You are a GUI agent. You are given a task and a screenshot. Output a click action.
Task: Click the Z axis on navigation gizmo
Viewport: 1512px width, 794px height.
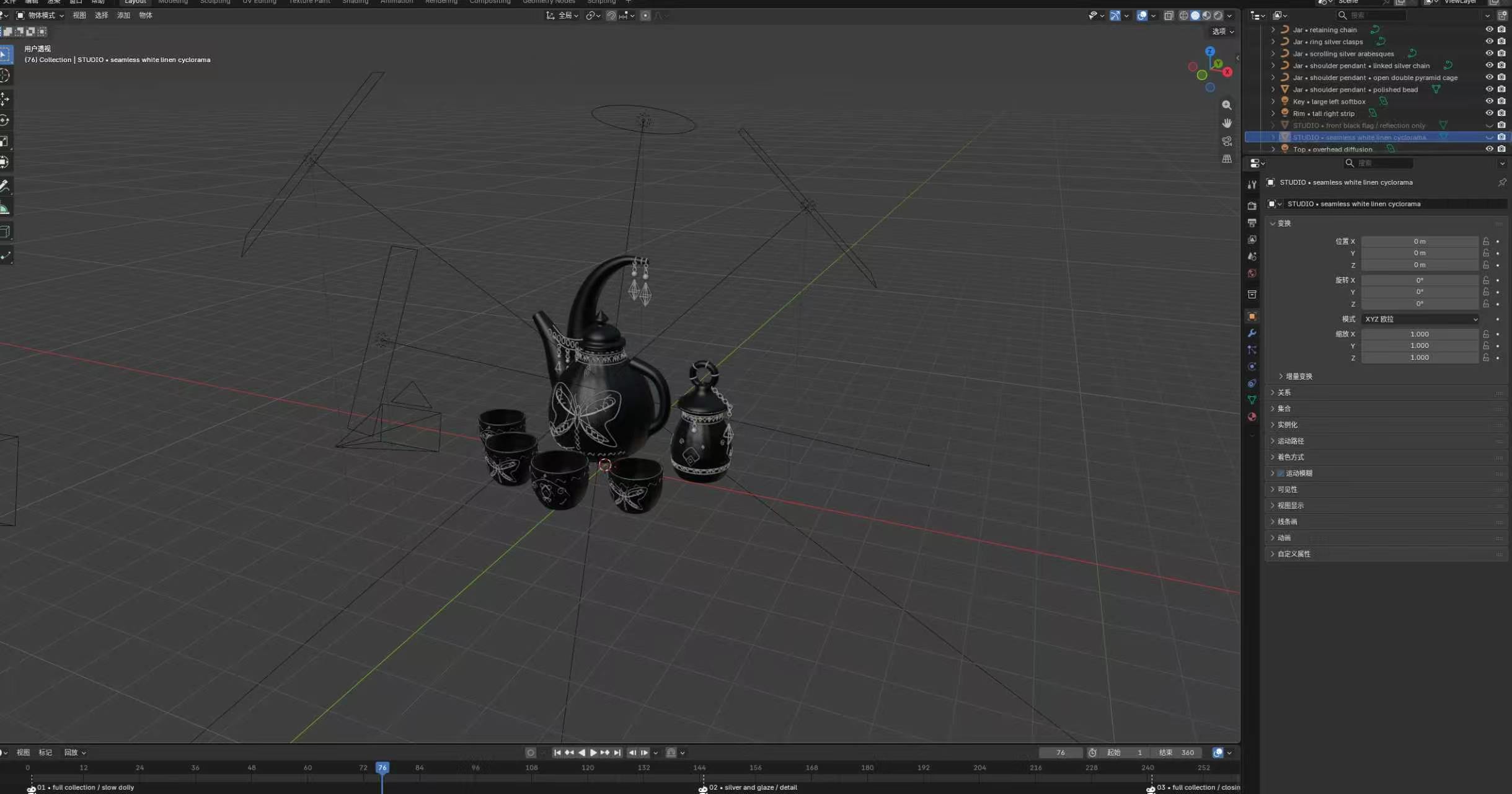point(1210,51)
